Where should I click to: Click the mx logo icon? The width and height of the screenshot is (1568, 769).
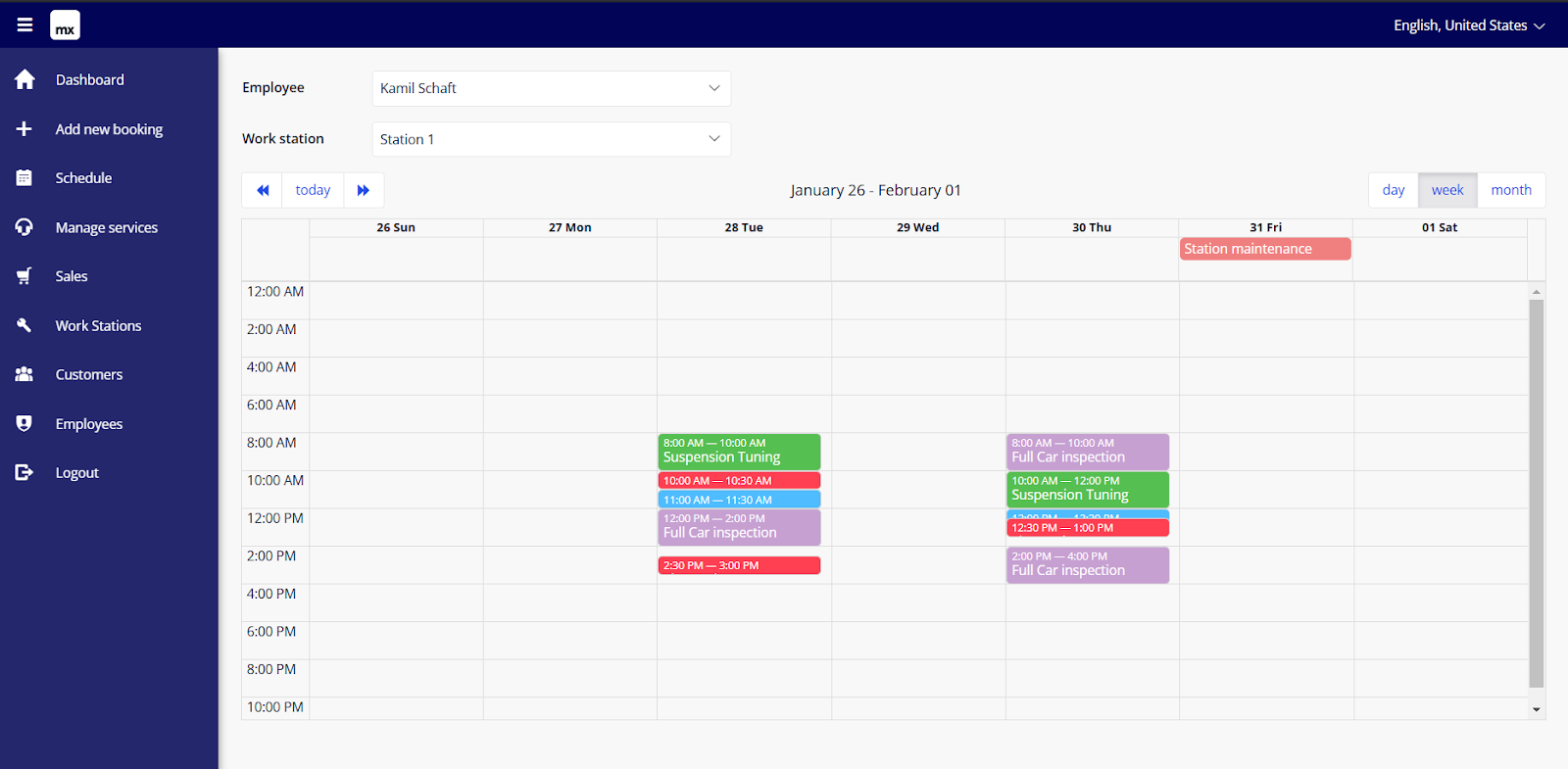[65, 25]
